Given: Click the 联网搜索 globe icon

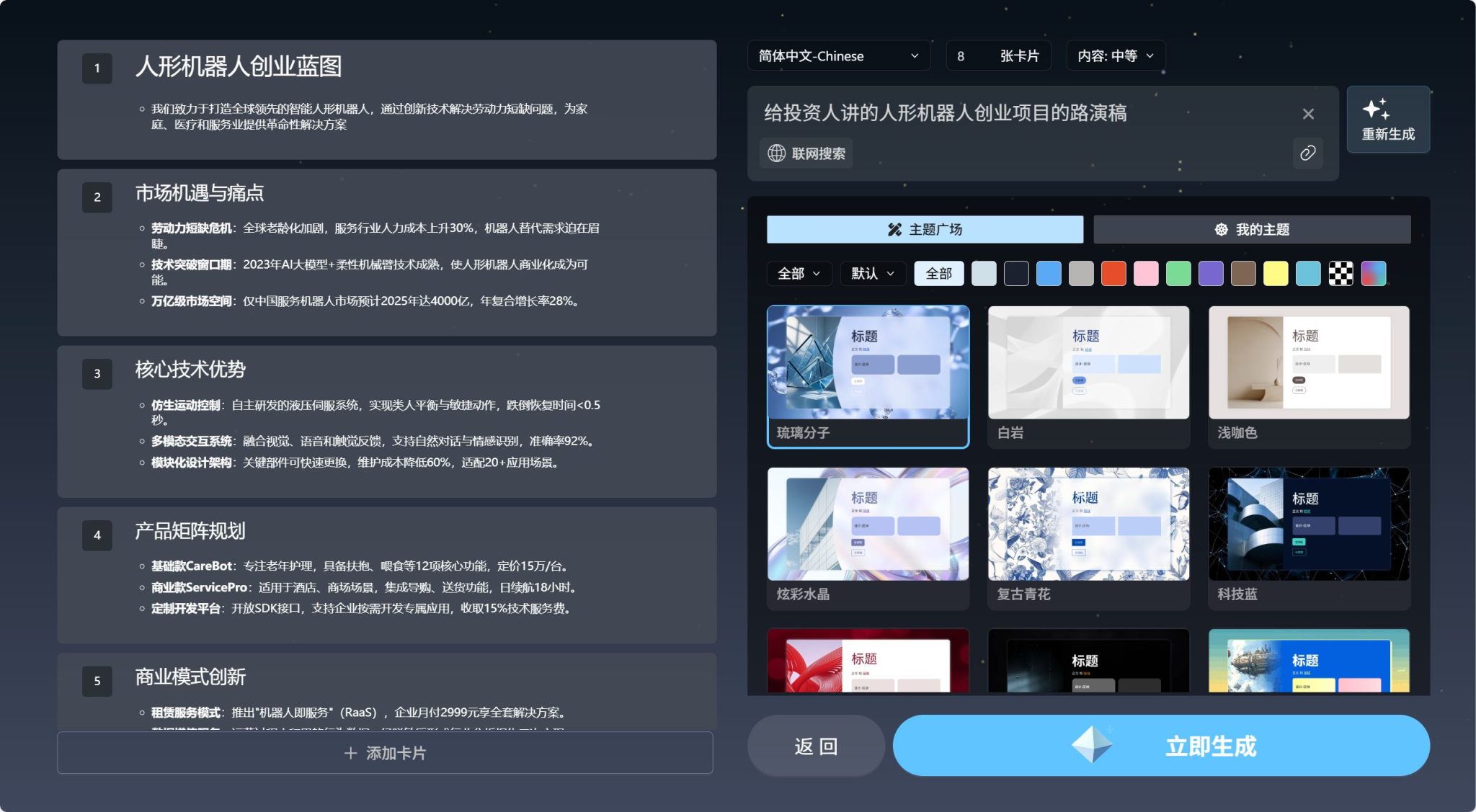Looking at the screenshot, I should click(776, 153).
